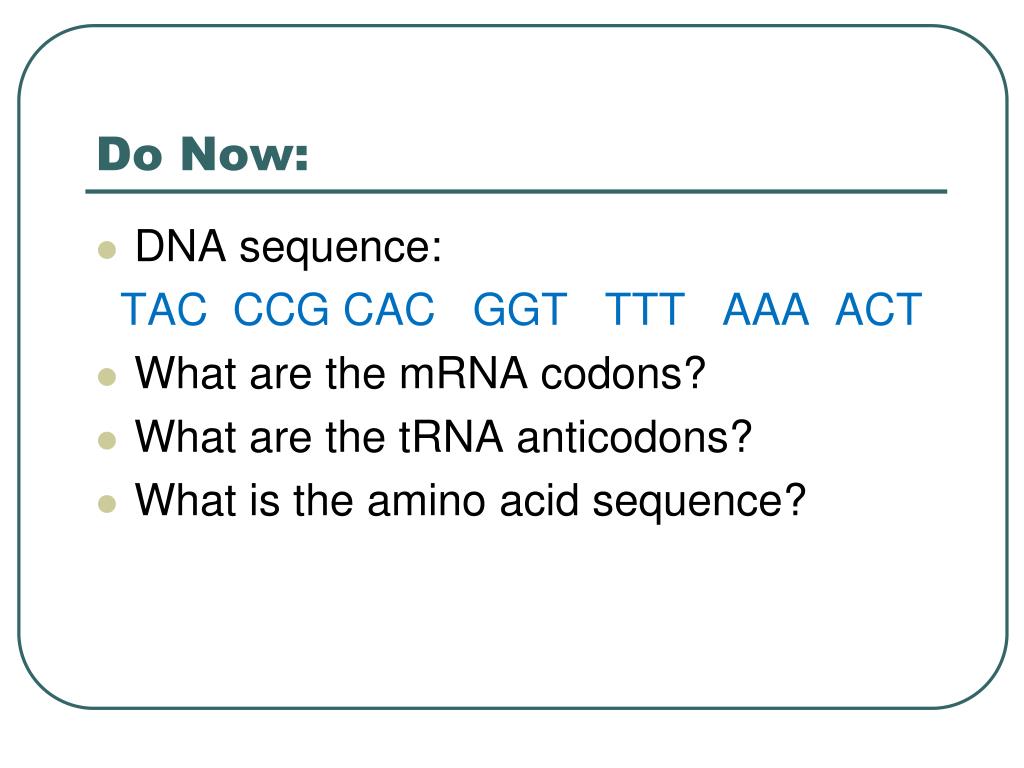The height and width of the screenshot is (768, 1024).
Task: Click the TTT codon
Action: click(645, 310)
